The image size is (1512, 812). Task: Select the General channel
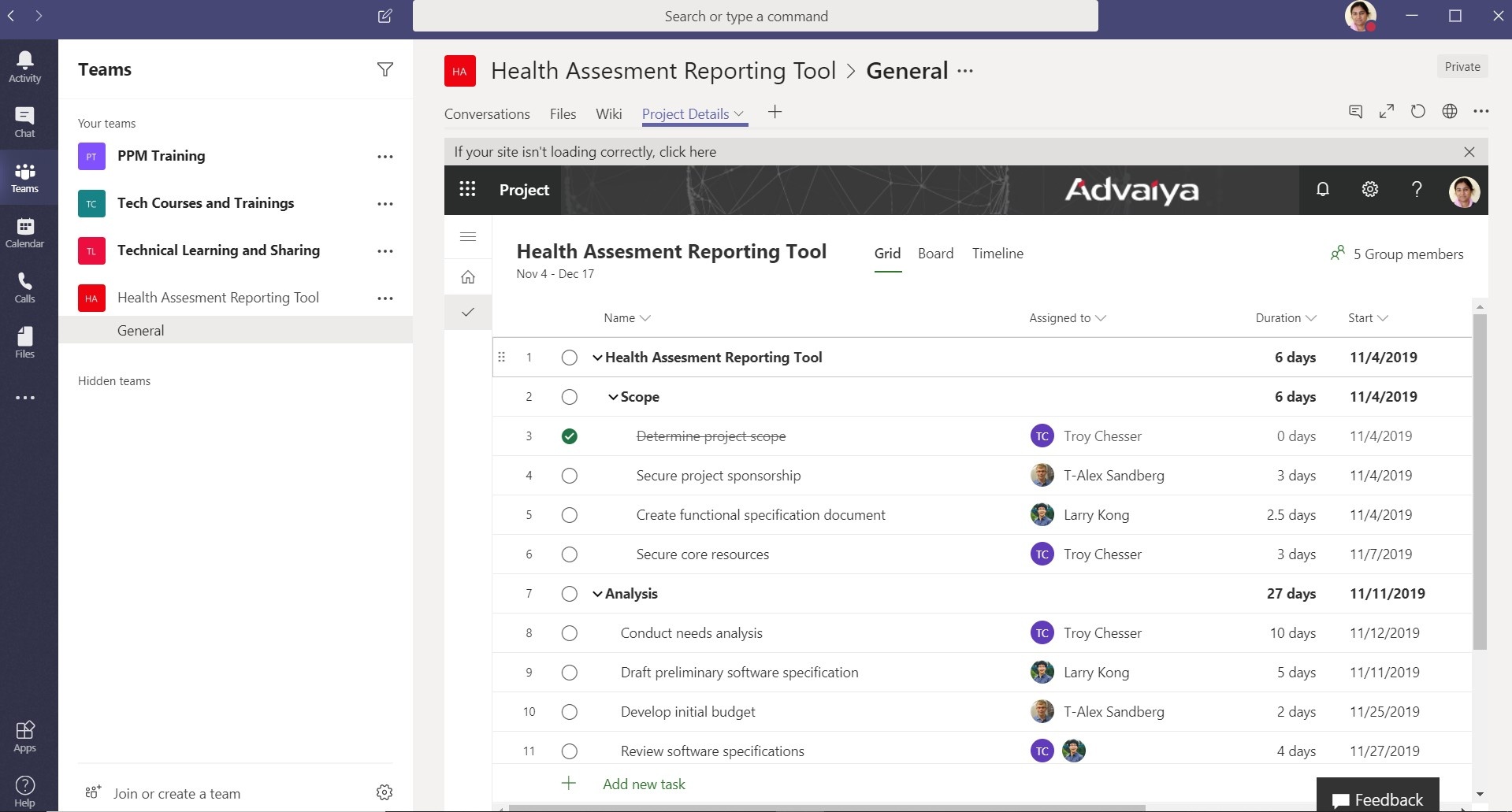click(236, 330)
